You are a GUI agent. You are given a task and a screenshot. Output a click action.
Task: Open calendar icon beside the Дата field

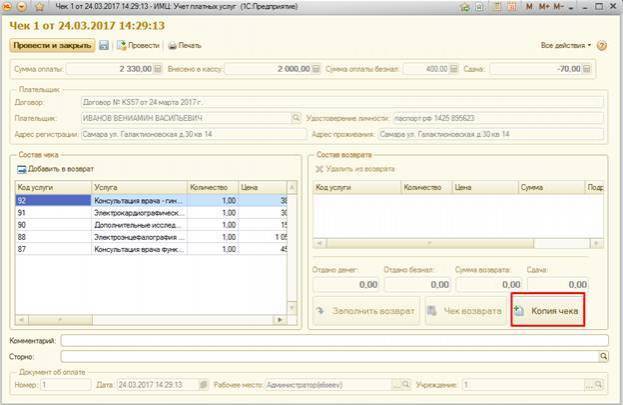(x=203, y=384)
